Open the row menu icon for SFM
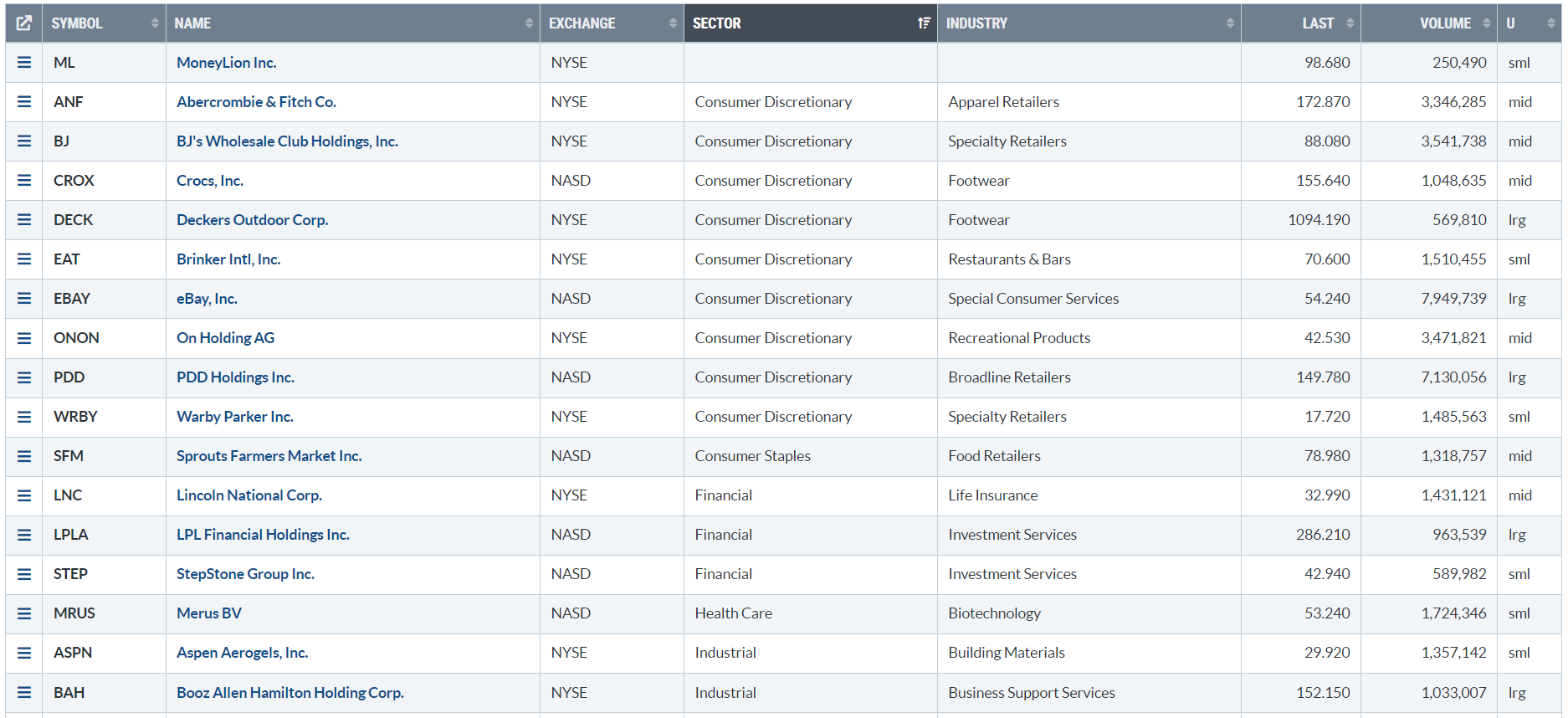Screen dimensions: 1568x718 24,456
